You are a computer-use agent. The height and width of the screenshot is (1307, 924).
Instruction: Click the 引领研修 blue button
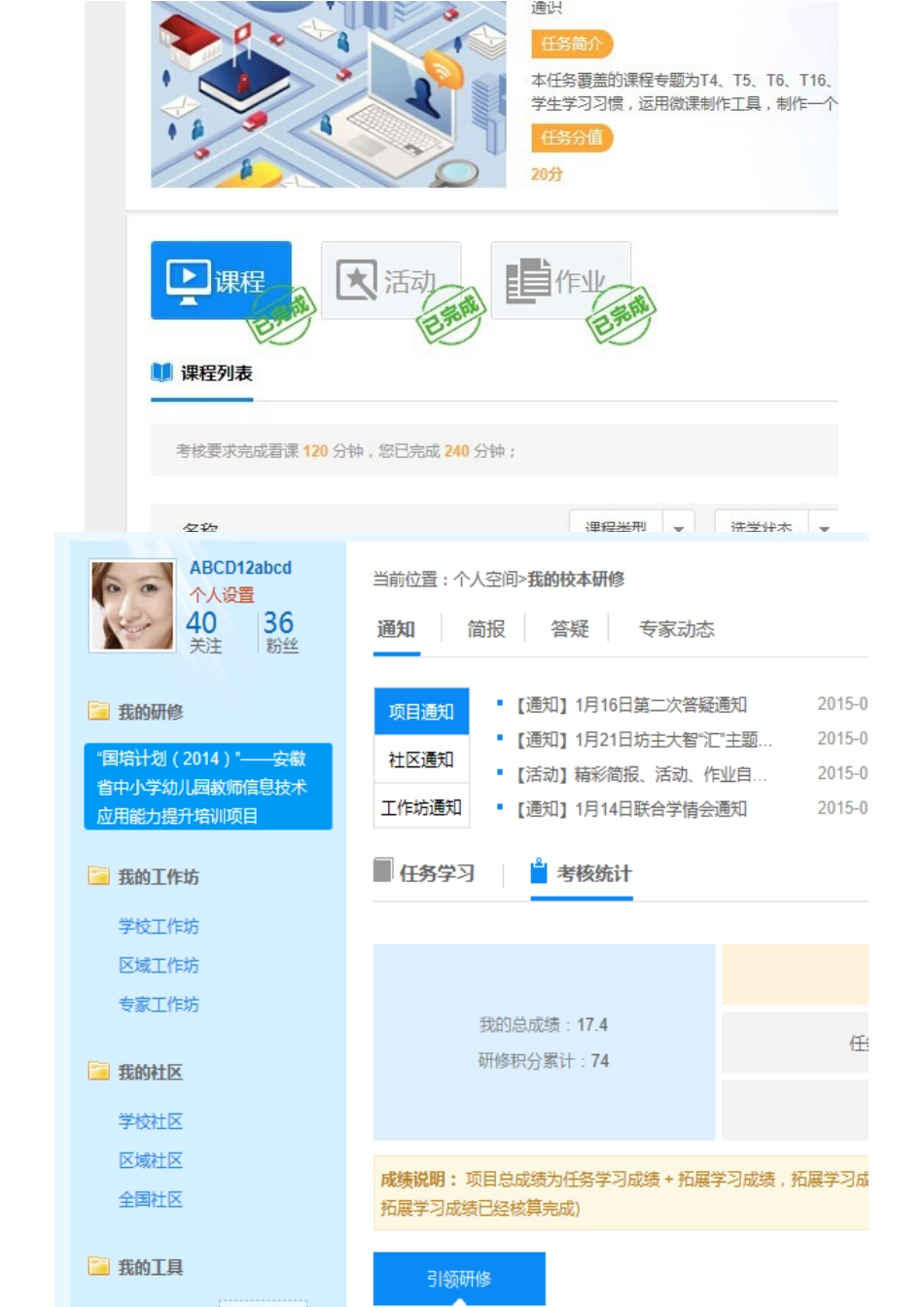point(459,1279)
